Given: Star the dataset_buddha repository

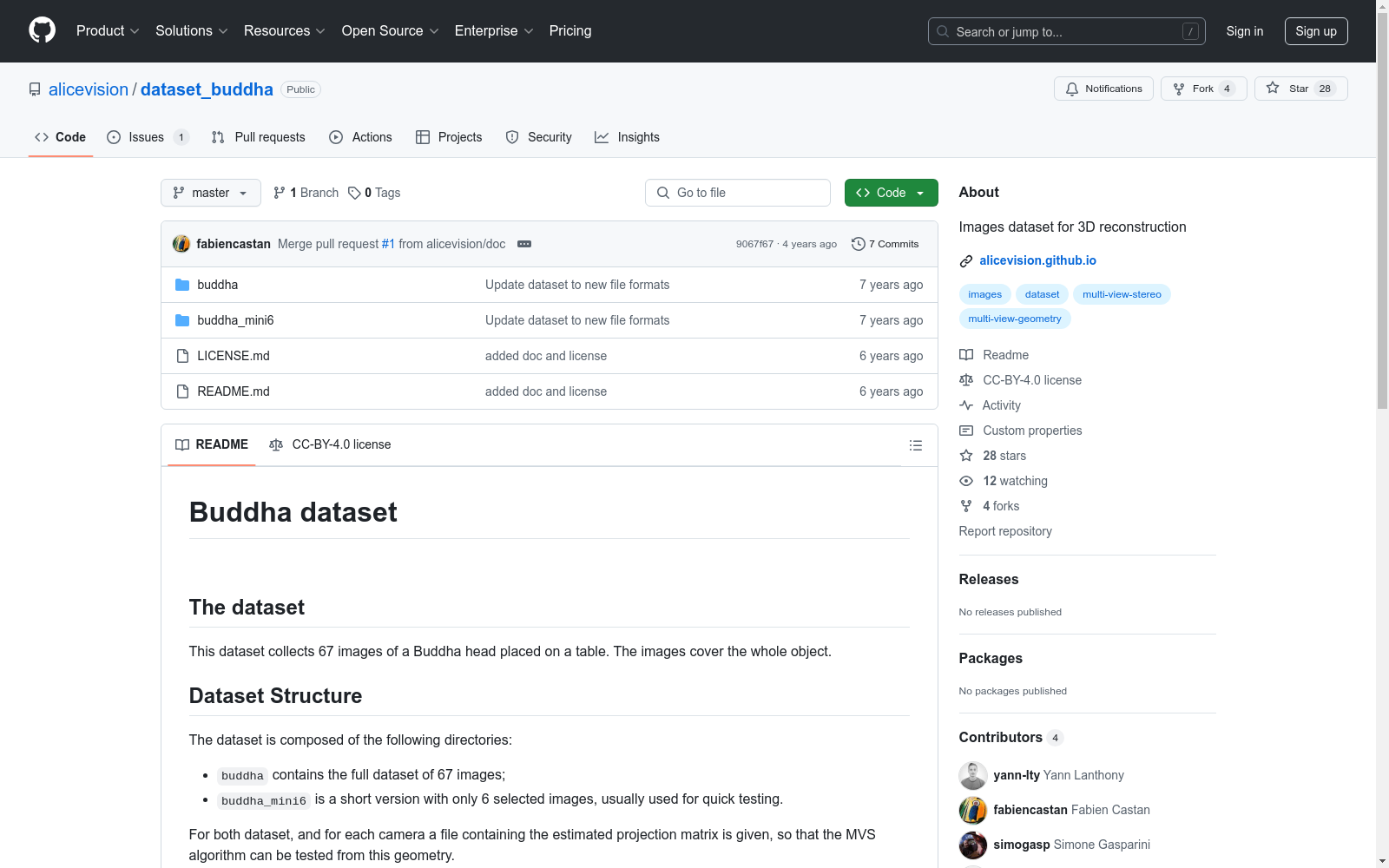Looking at the screenshot, I should [x=1300, y=89].
